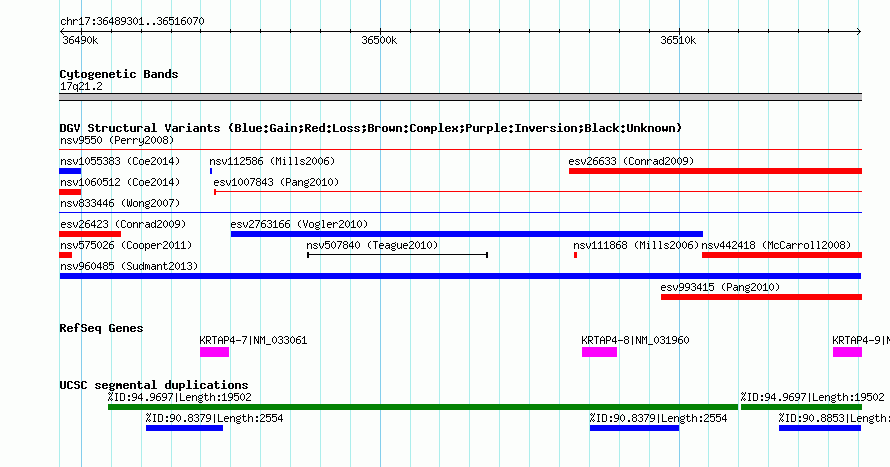Viewport: 890px width, 467px height.
Task: Open the KRTAP4-9 gene magenta box
Action: click(847, 352)
